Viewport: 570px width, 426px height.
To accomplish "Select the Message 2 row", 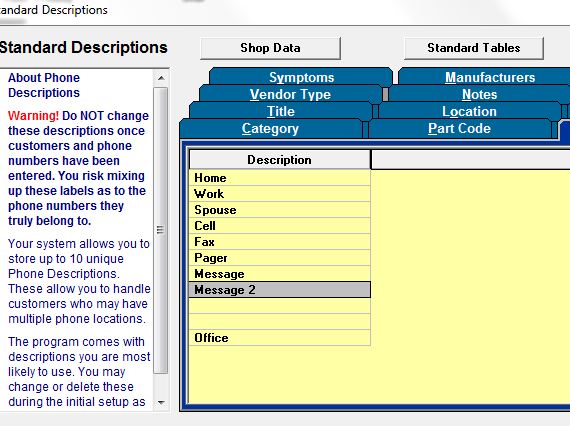I will point(280,290).
